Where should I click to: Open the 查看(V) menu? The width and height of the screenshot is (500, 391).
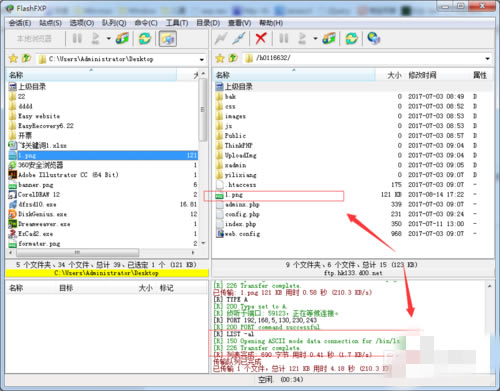[239, 23]
